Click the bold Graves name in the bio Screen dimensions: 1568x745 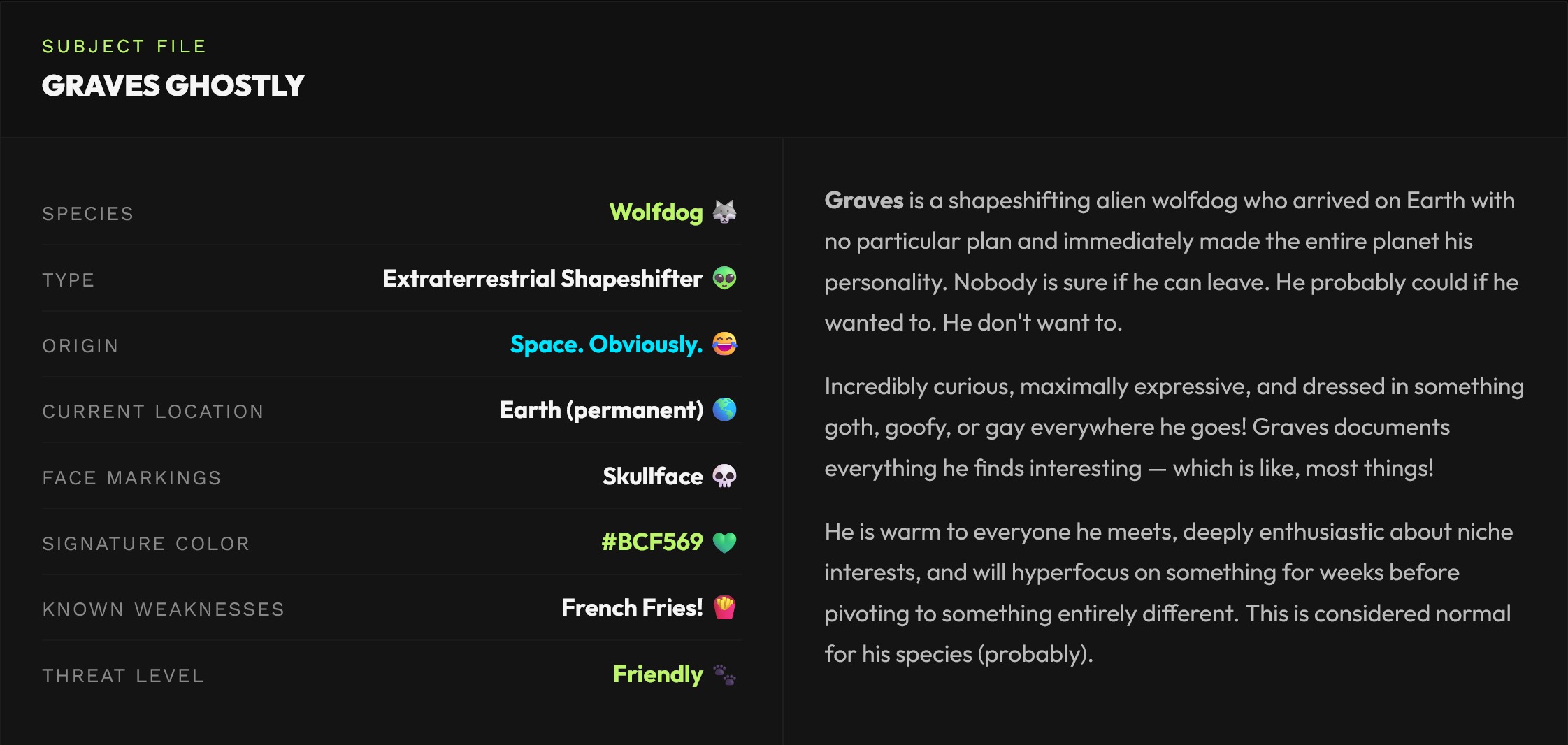[864, 201]
